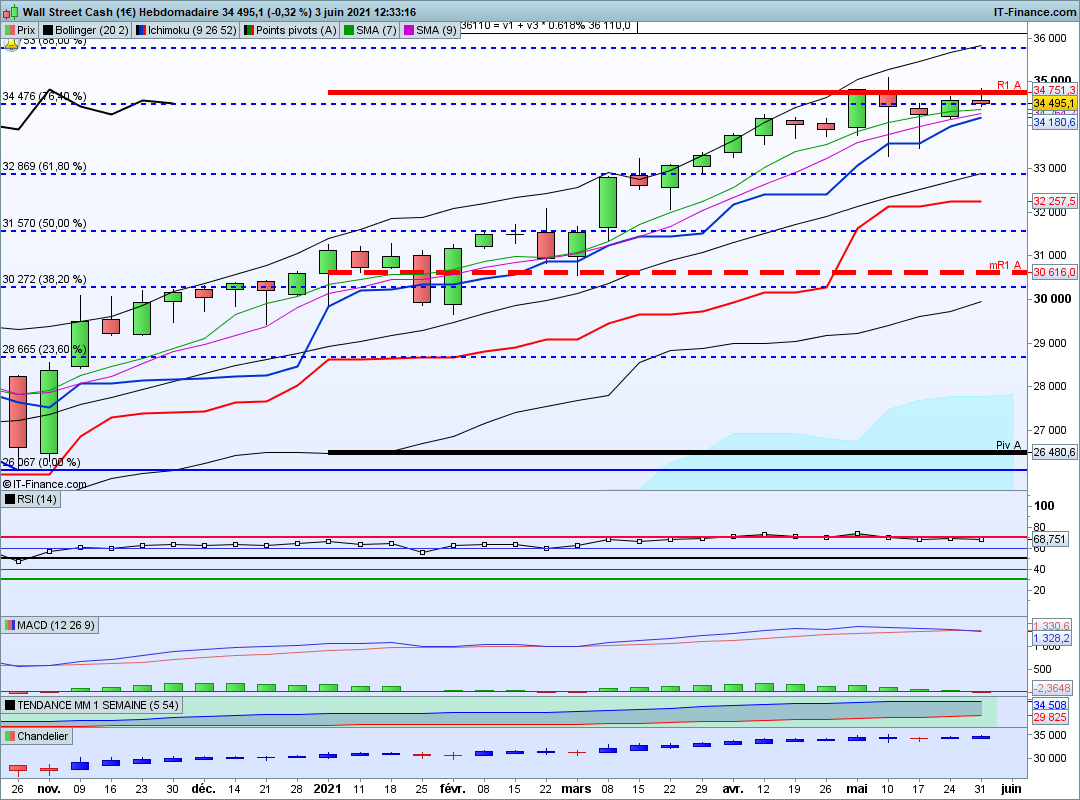Screen dimensions: 1080x800
Task: Select the thick black Piv A line
Action: [677, 453]
